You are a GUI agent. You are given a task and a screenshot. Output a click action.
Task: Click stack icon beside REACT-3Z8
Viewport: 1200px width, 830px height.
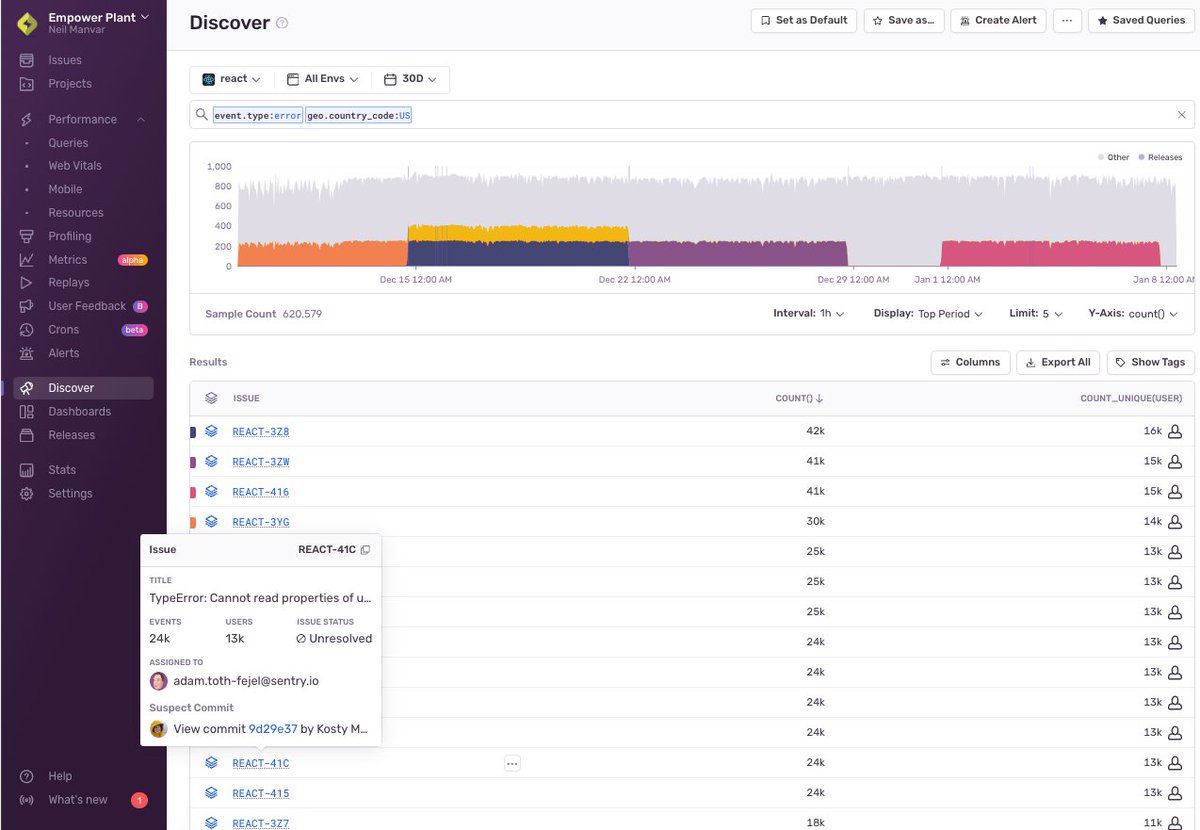tap(211, 431)
